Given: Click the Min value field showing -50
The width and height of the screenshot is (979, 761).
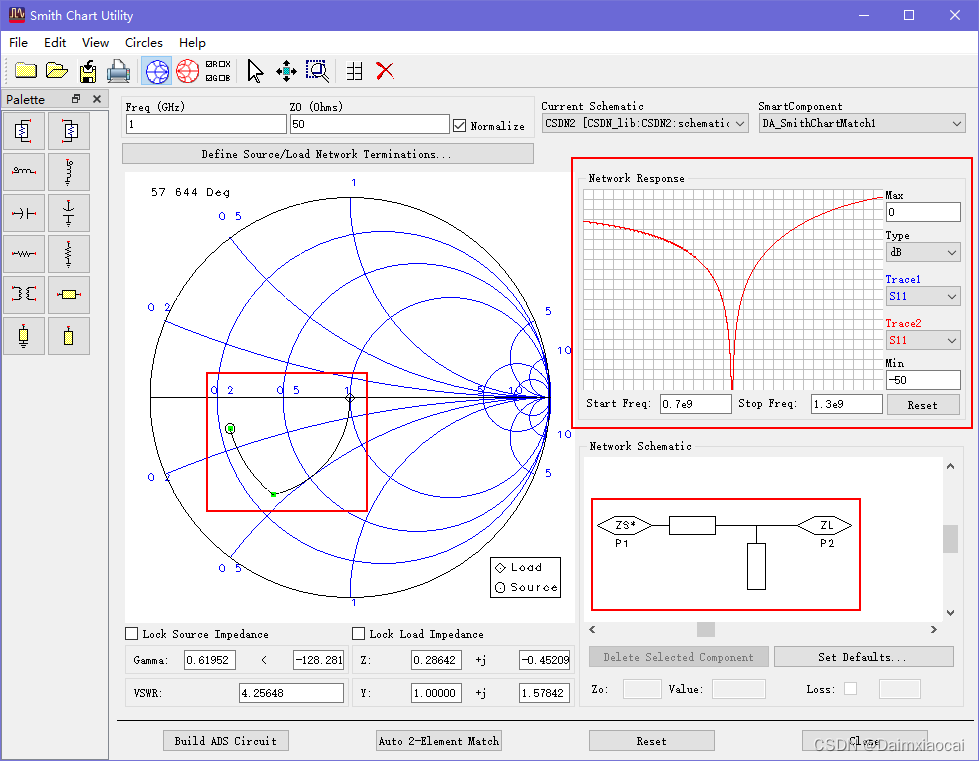Looking at the screenshot, I should click(923, 380).
